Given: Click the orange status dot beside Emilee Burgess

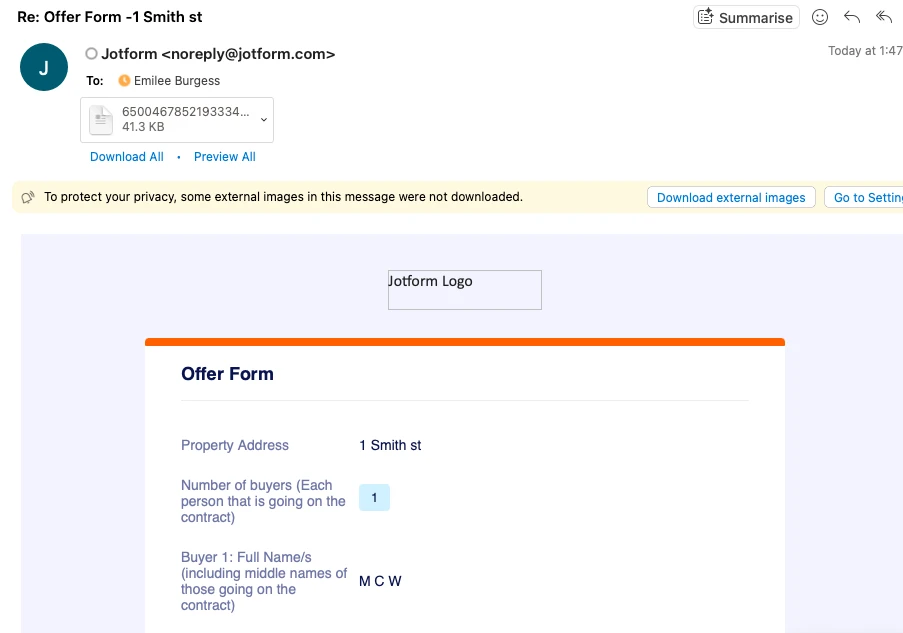Looking at the screenshot, I should tap(124, 81).
